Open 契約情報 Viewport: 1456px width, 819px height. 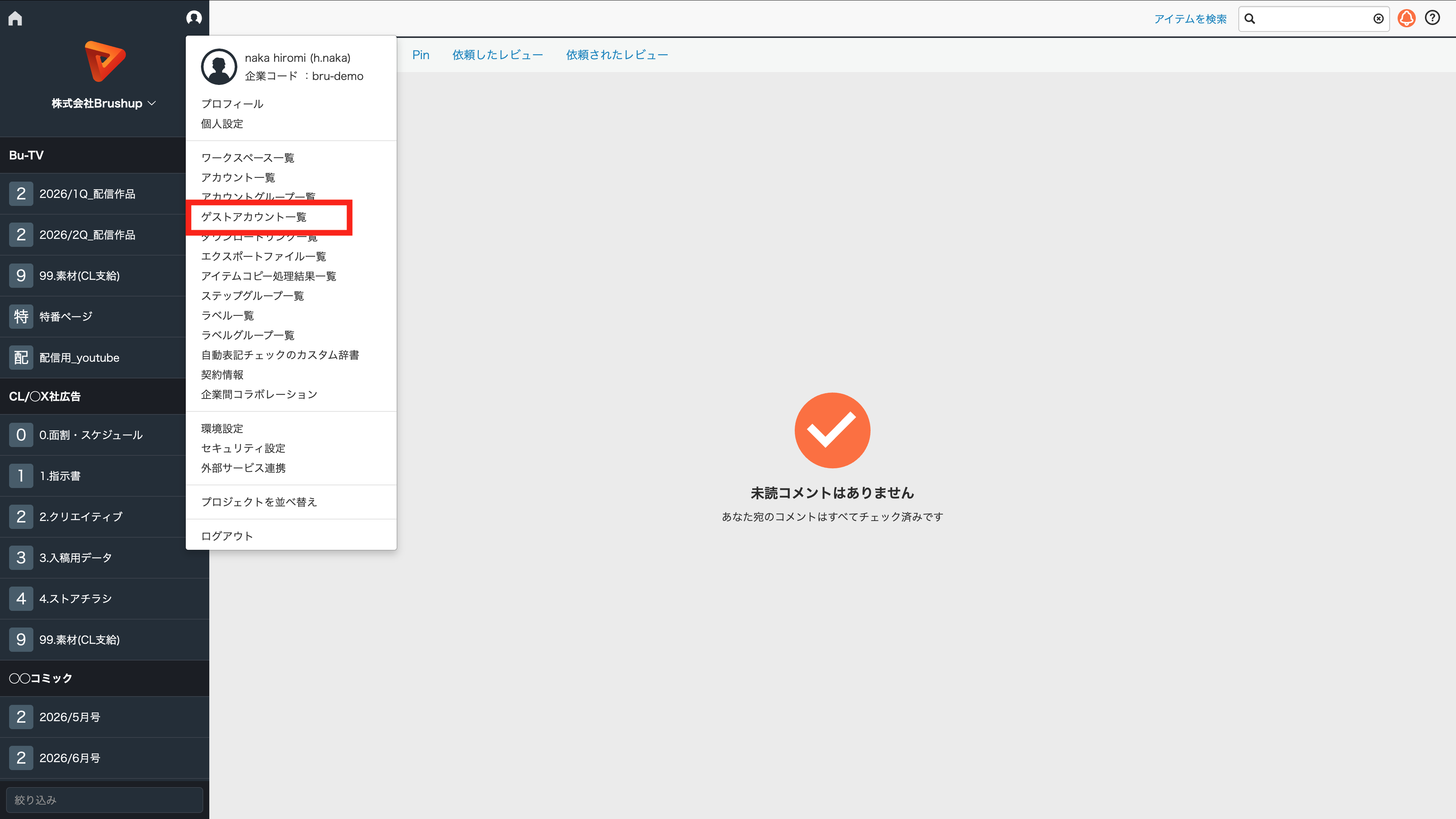click(222, 375)
